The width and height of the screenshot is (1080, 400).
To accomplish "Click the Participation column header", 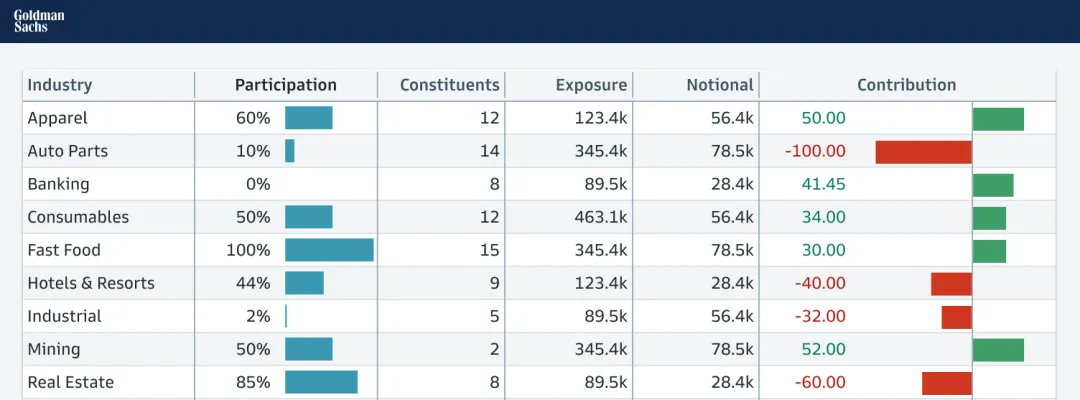I will click(x=285, y=85).
